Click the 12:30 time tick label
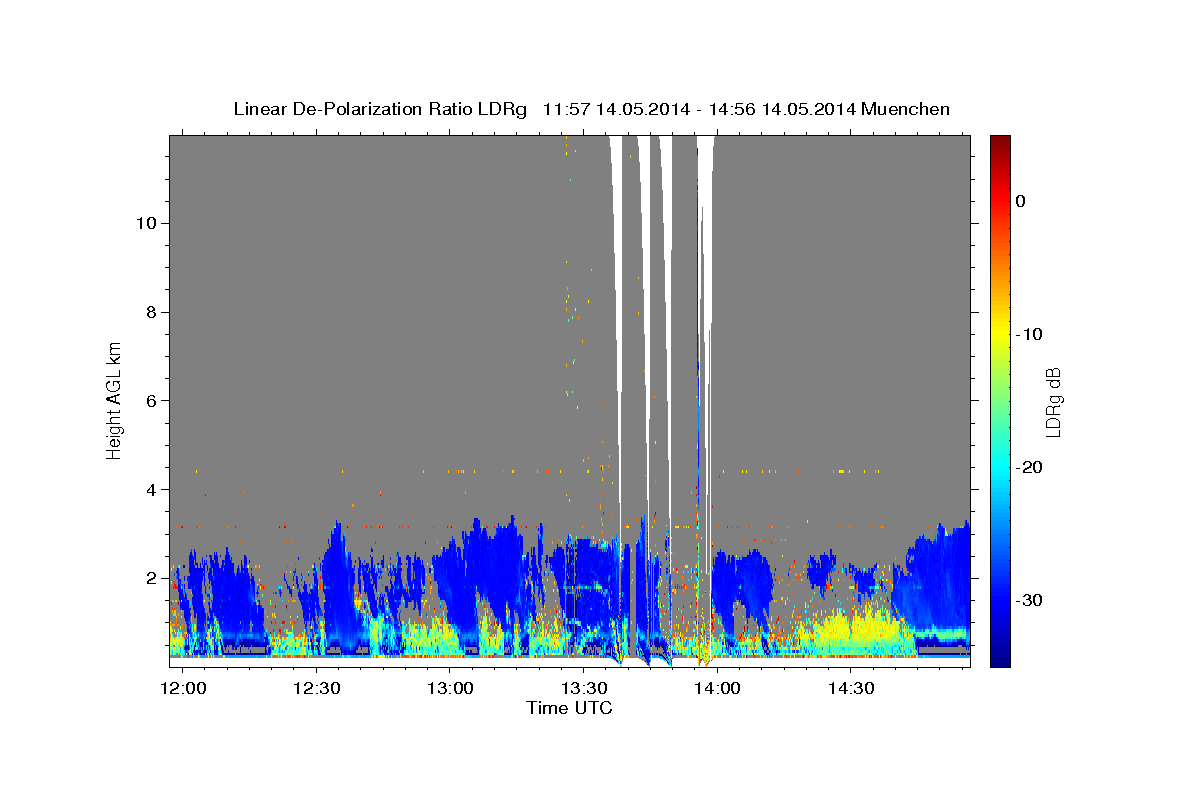 317,689
